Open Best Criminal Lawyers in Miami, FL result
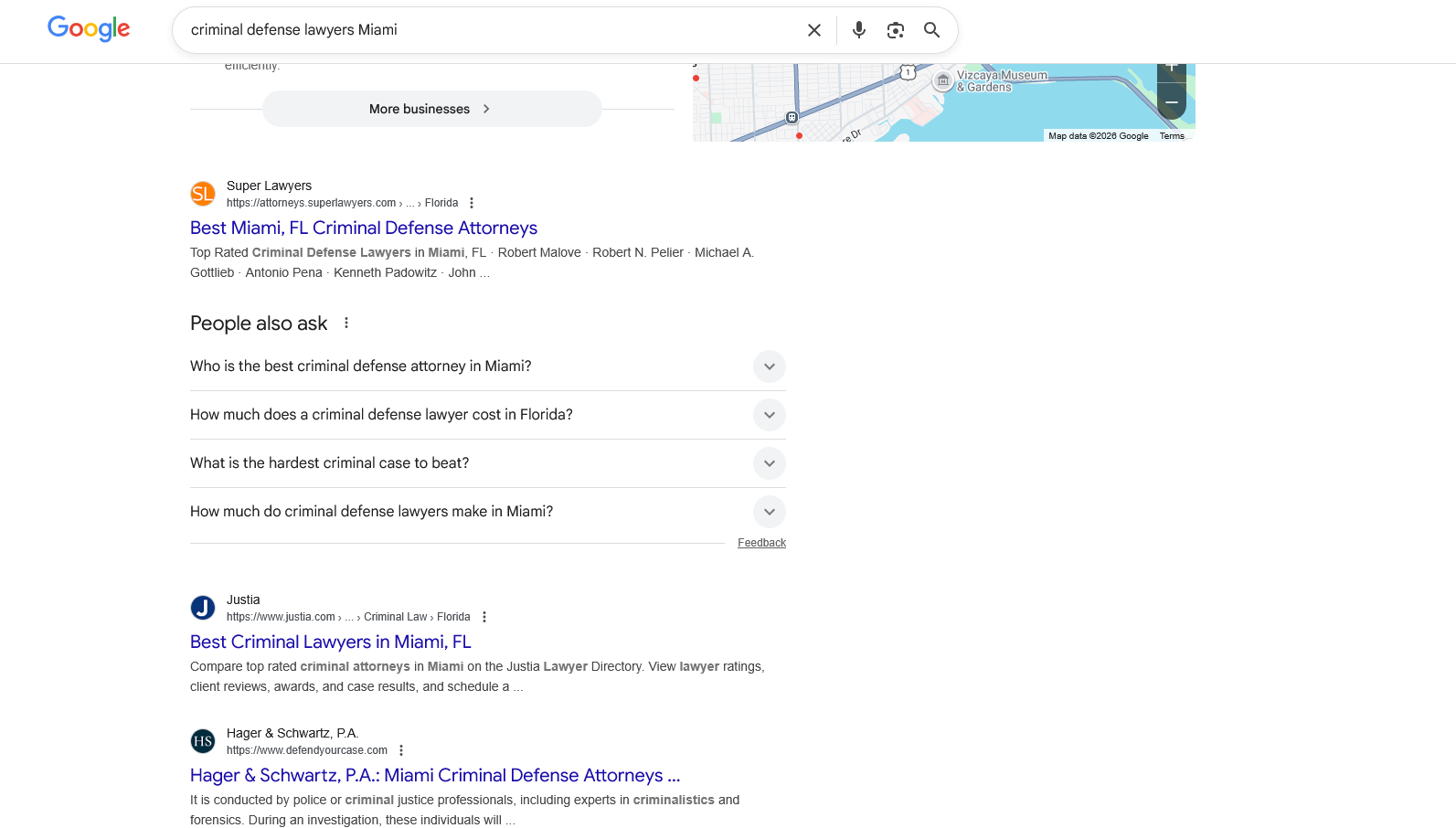This screenshot has height=828, width=1456. point(331,642)
